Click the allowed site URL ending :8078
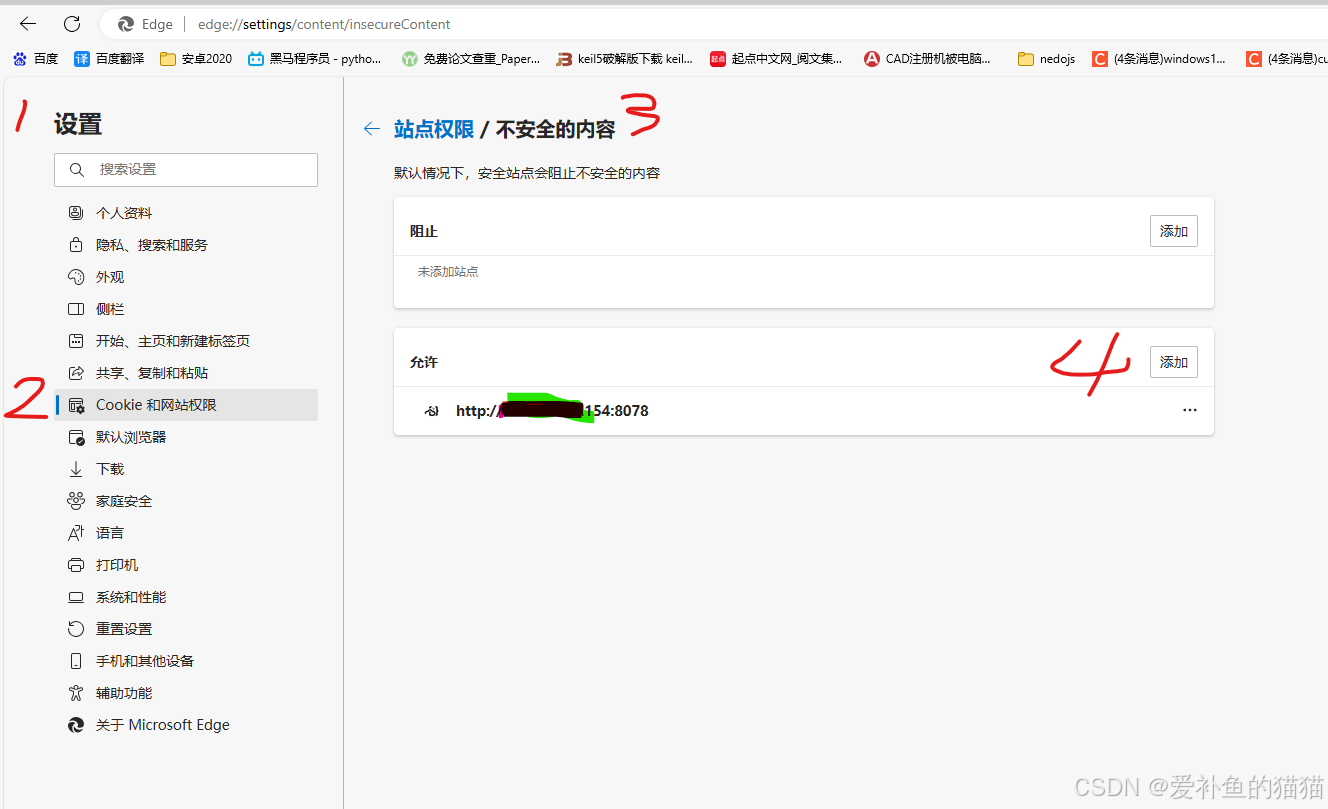 pyautogui.click(x=552, y=411)
